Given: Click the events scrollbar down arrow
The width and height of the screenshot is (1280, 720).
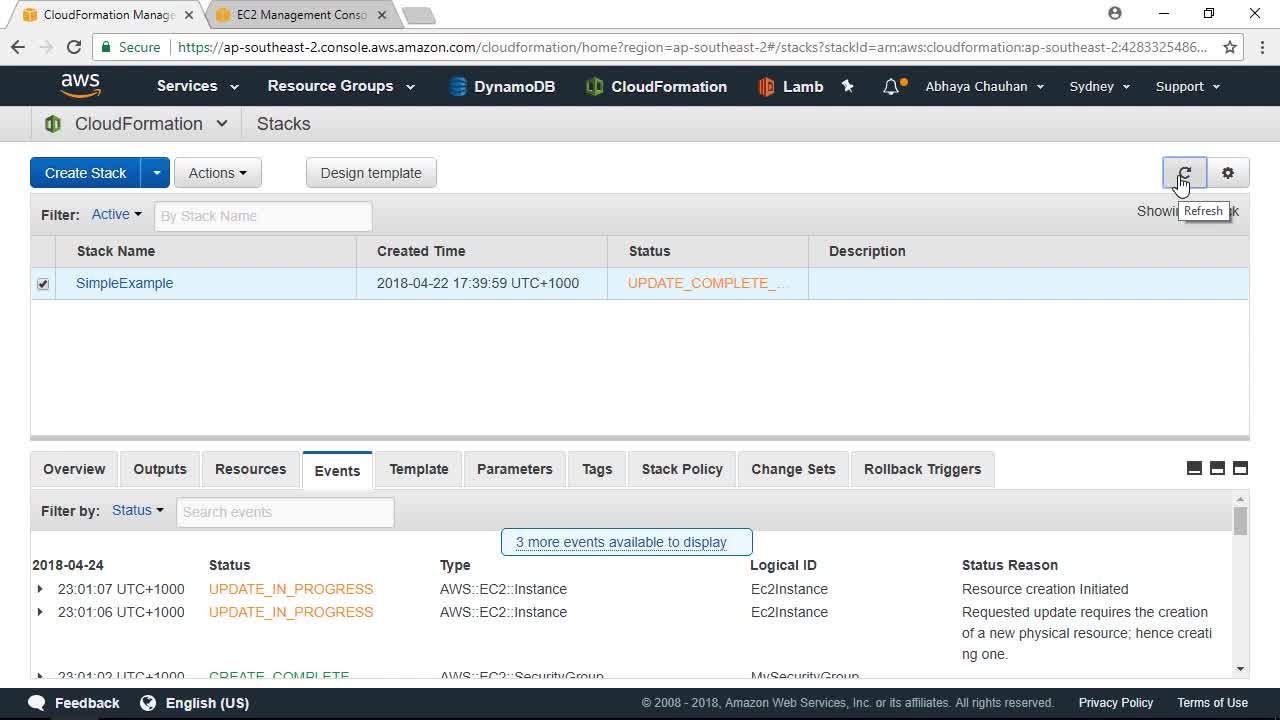Looking at the screenshot, I should point(1240,669).
